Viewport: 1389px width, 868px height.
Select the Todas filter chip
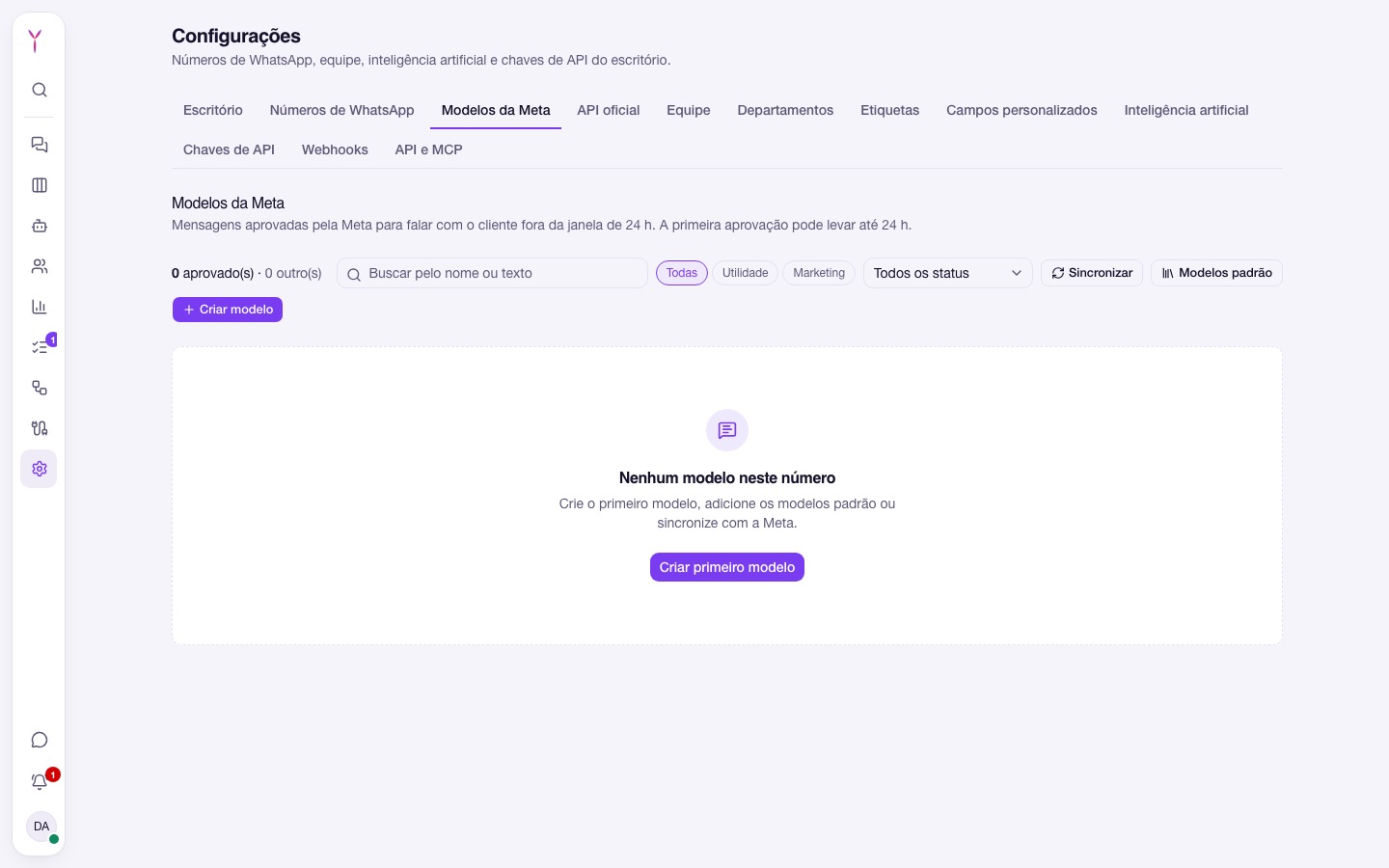pyautogui.click(x=682, y=273)
